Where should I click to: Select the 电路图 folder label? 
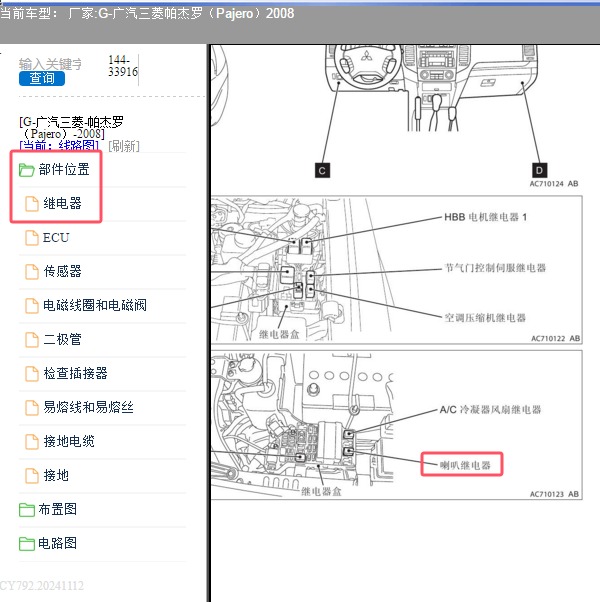point(58,543)
